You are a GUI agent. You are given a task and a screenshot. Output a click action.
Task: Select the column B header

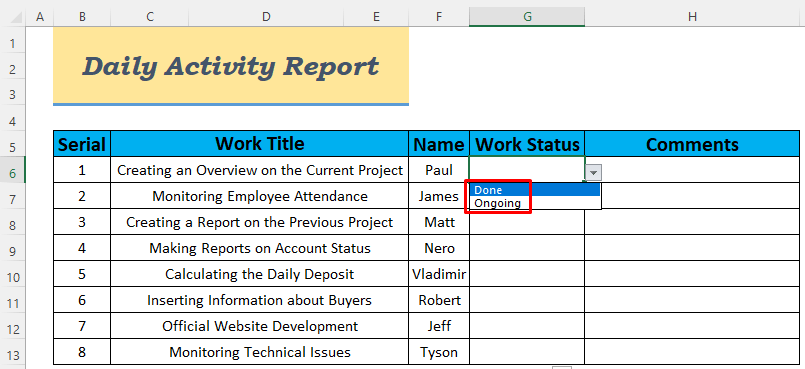(82, 17)
